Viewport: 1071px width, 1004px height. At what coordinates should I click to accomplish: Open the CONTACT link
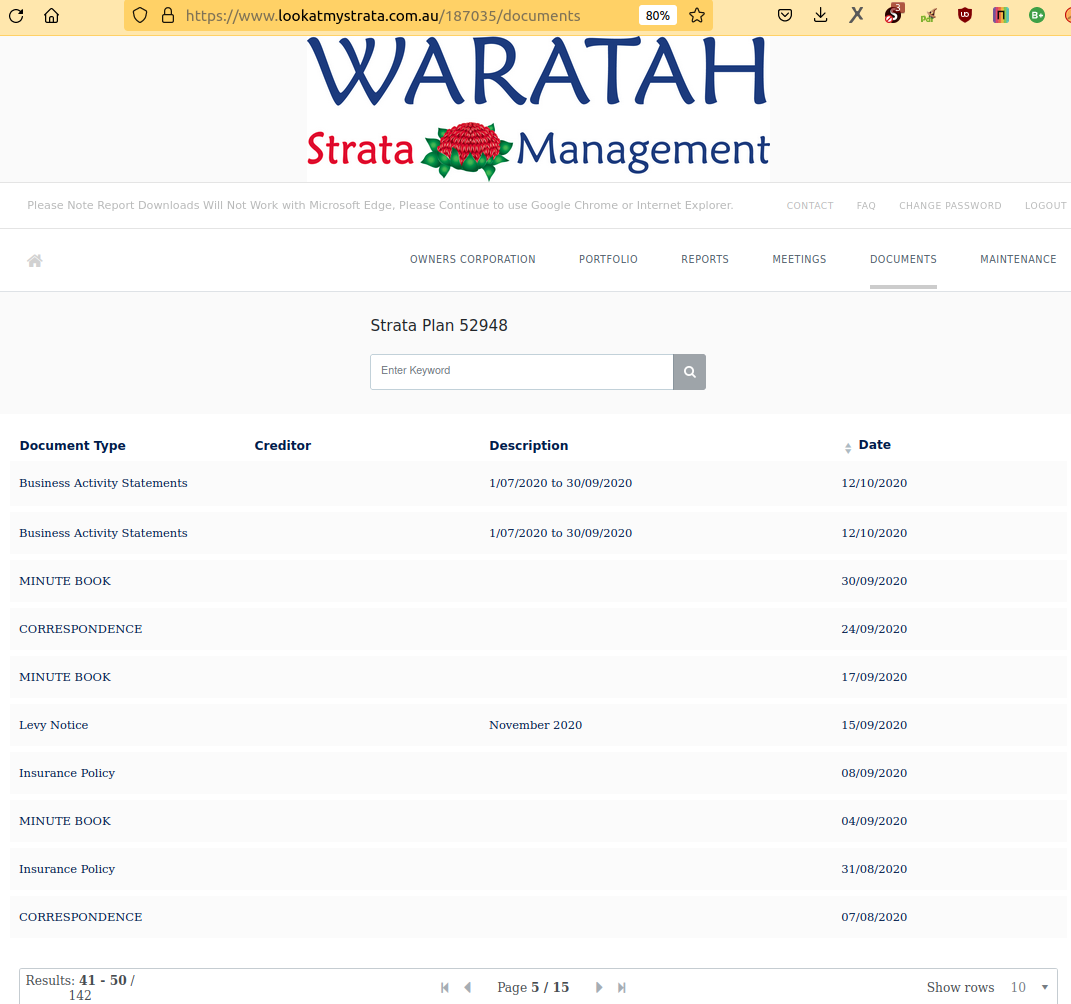[x=809, y=206]
